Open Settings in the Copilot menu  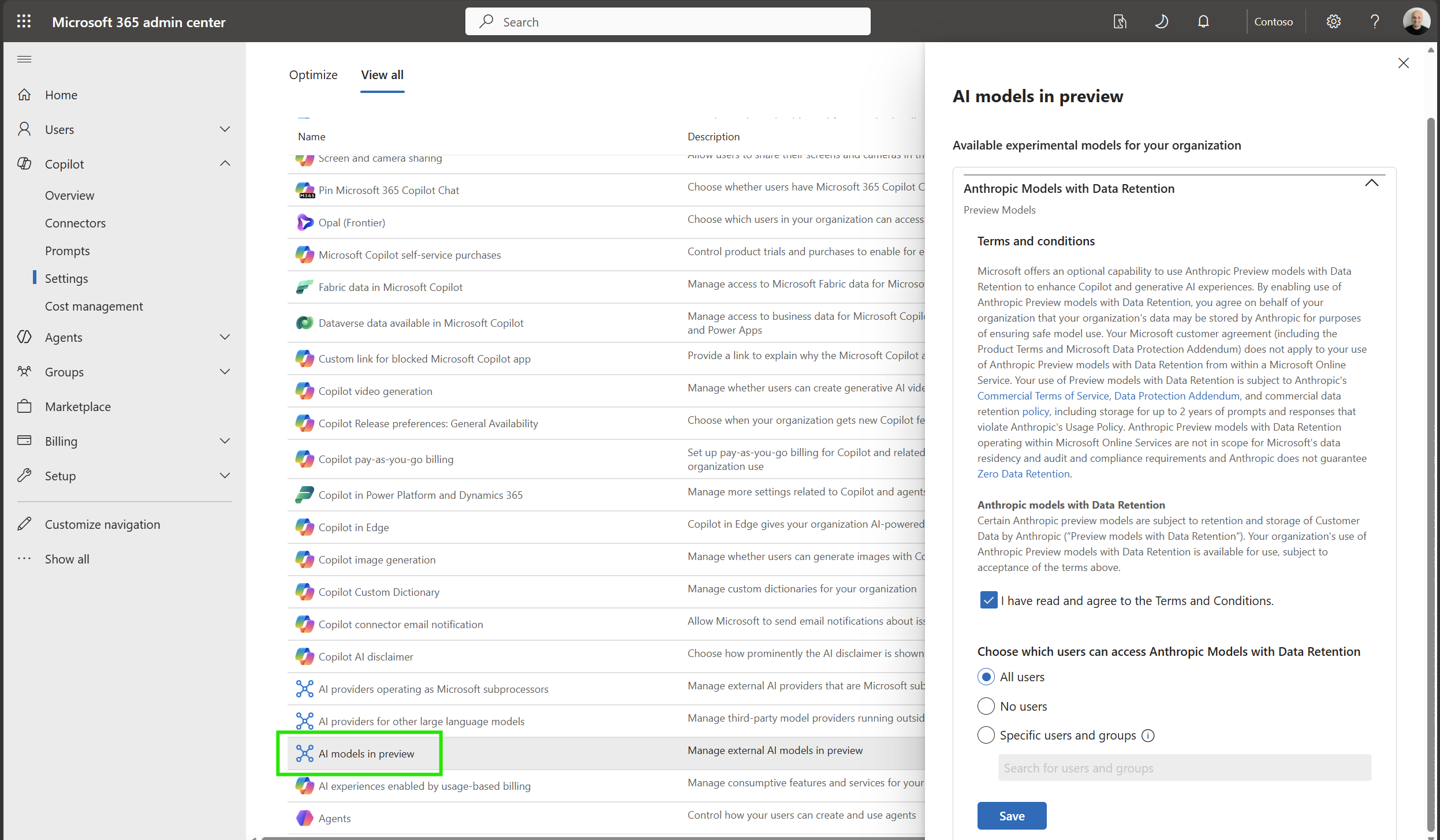pos(66,279)
